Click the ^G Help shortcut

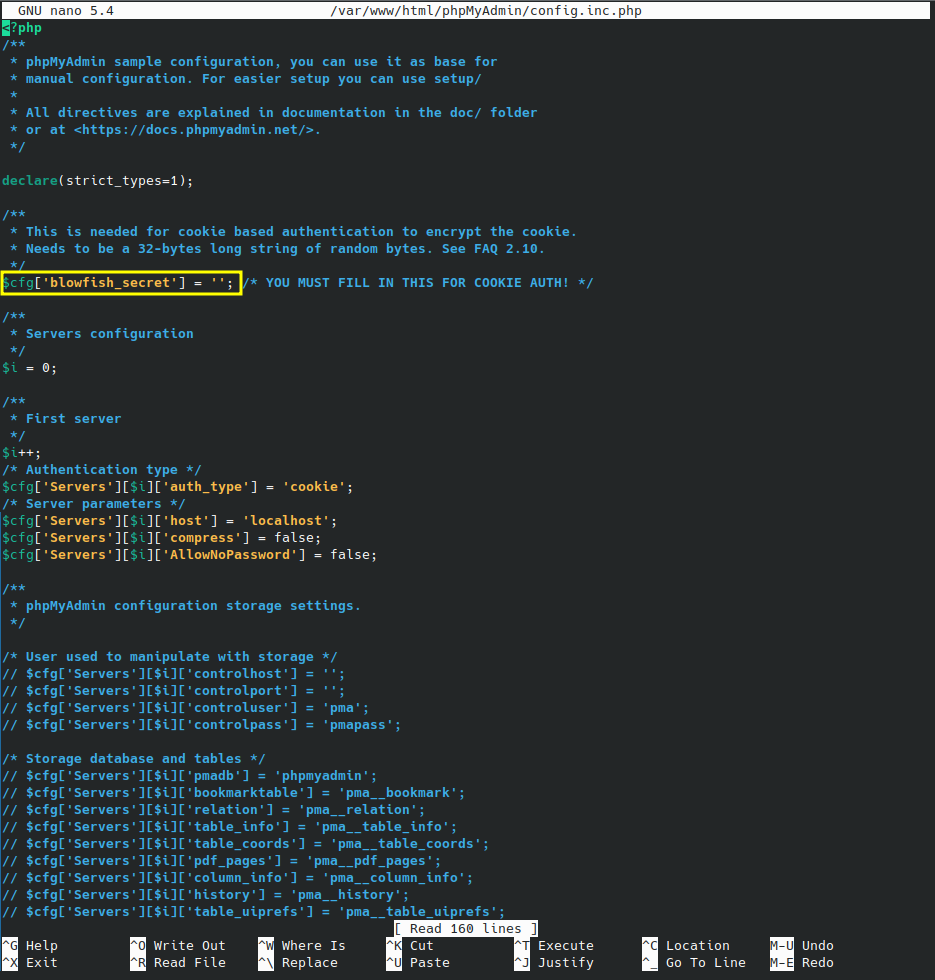click(x=30, y=946)
